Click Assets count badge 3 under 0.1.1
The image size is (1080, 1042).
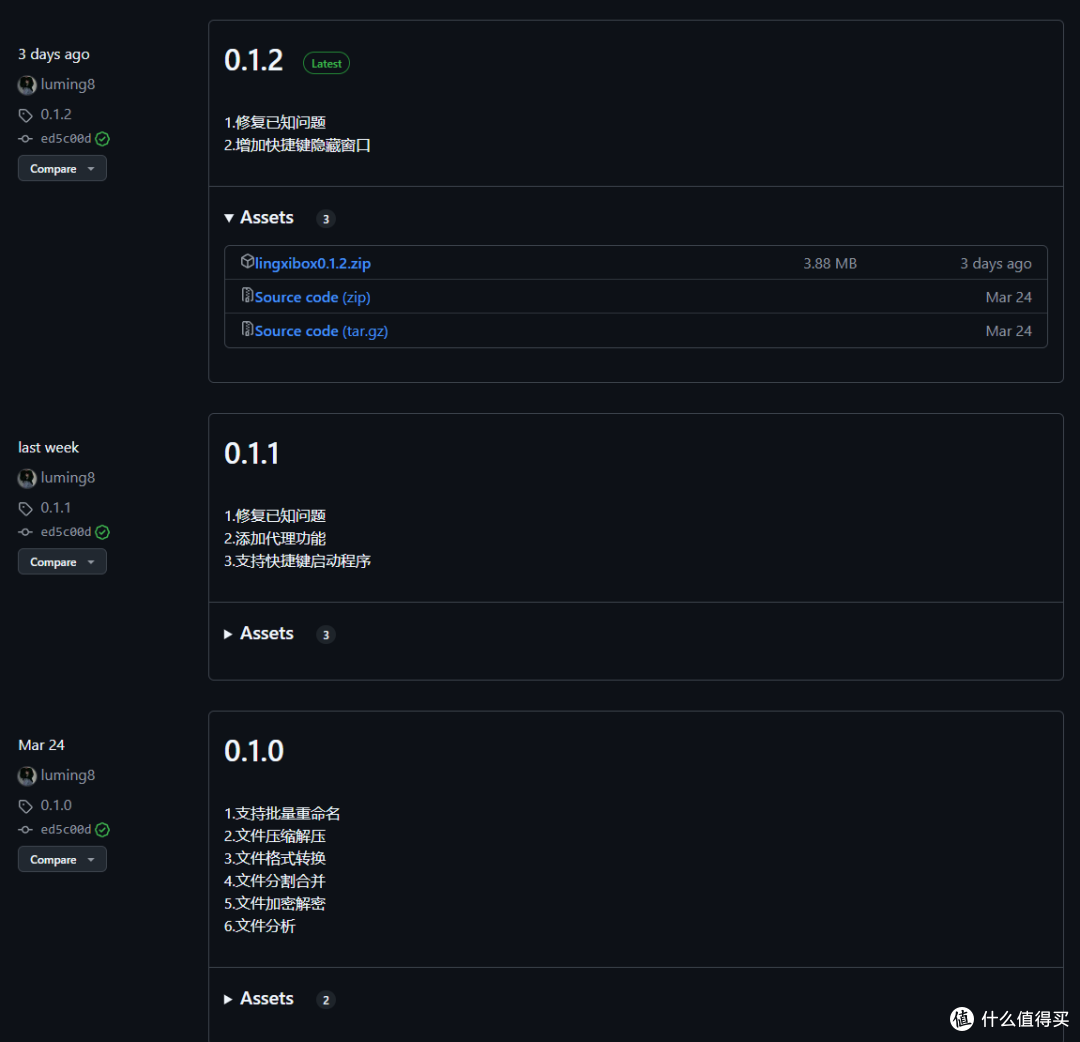coord(326,635)
